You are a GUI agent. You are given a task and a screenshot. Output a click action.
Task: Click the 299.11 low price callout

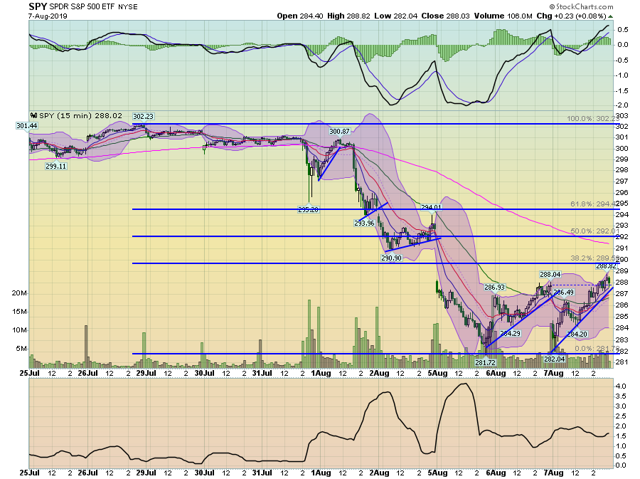pos(56,166)
